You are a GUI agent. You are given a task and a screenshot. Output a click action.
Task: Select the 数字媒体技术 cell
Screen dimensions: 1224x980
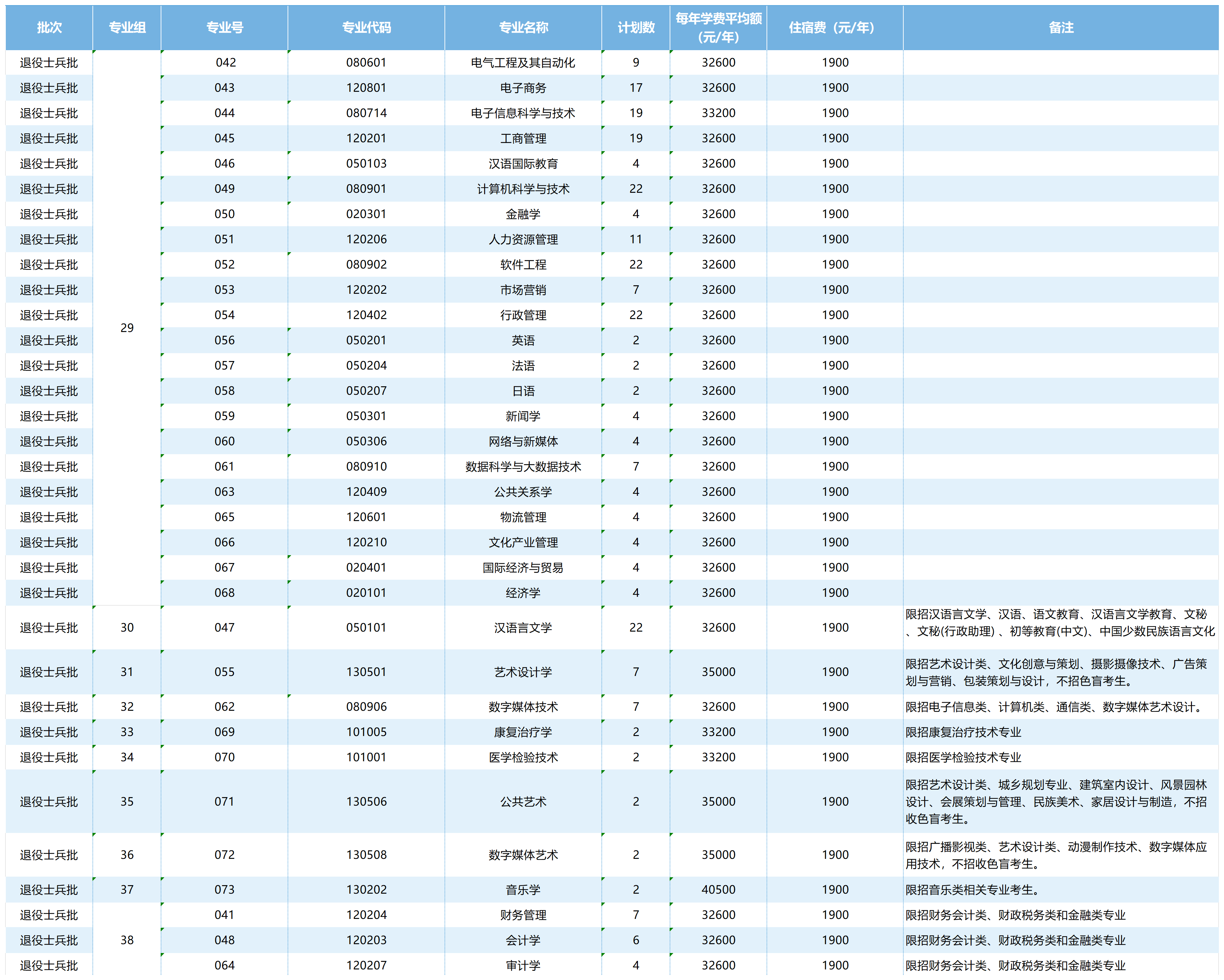(523, 707)
